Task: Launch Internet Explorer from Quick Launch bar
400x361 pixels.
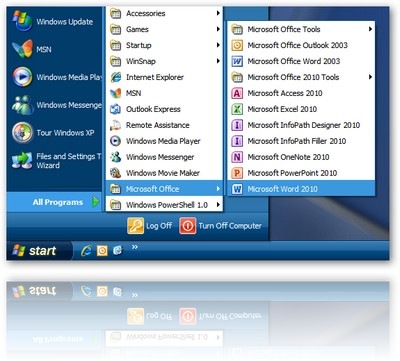Action: [x=86, y=250]
